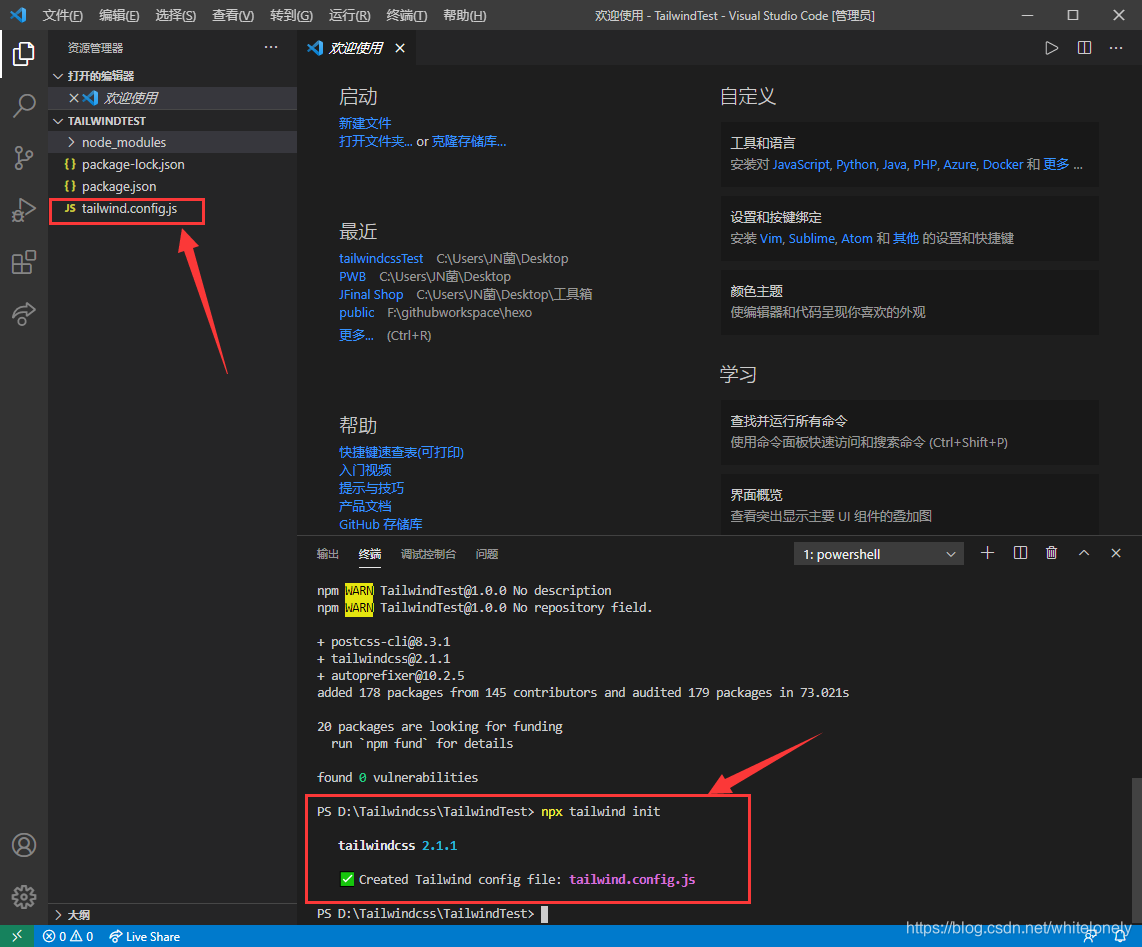This screenshot has width=1142, height=947.
Task: Maximize the panel with up chevron
Action: (1084, 553)
